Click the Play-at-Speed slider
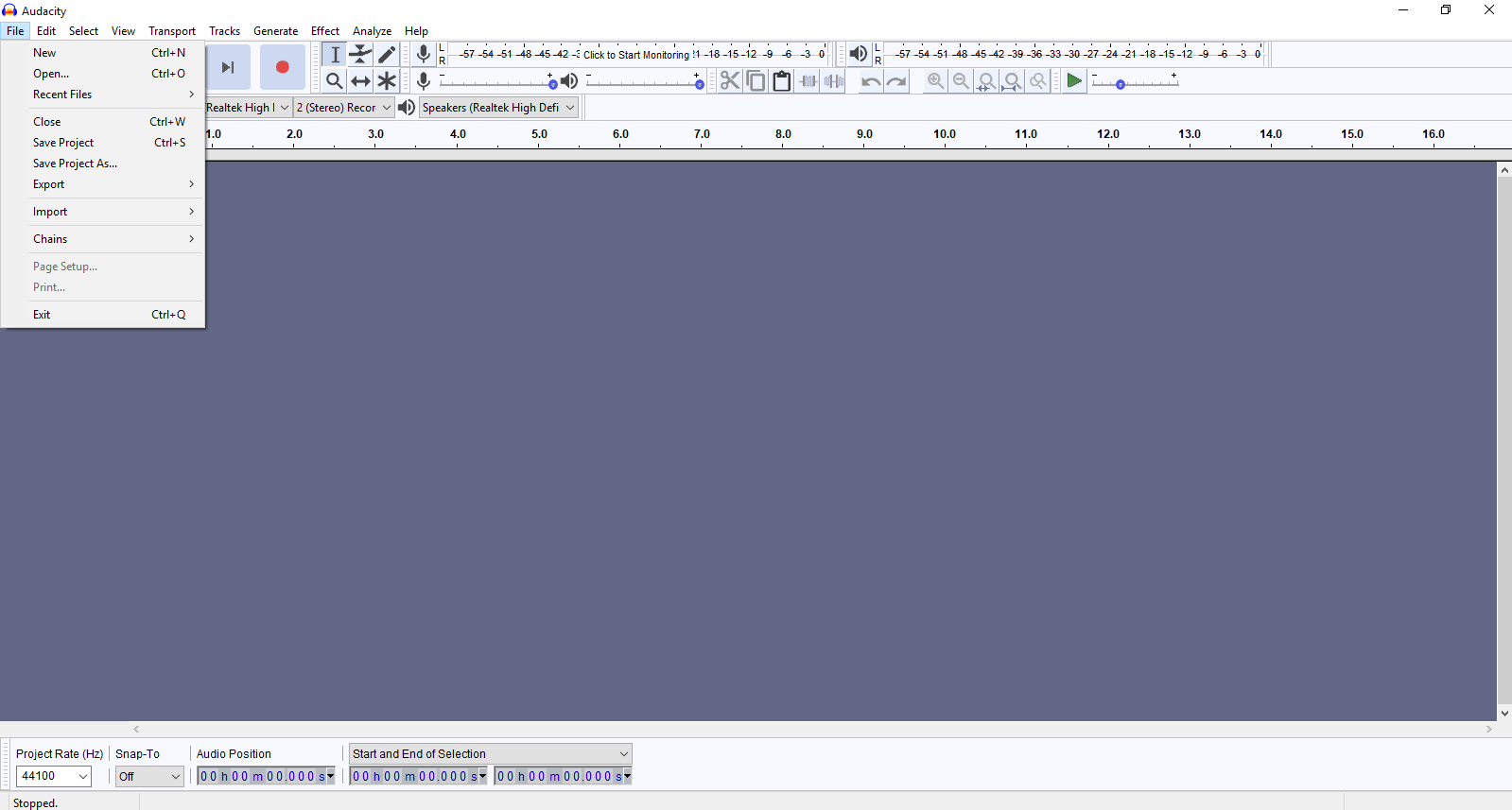This screenshot has width=1512, height=810. [x=1136, y=81]
